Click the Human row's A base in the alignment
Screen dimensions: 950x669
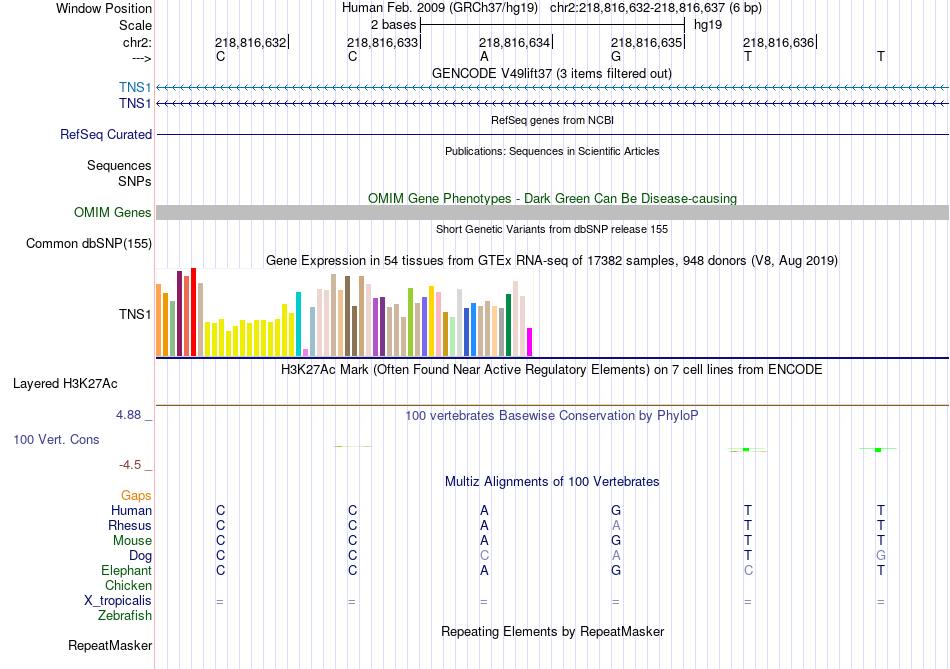pyautogui.click(x=484, y=510)
